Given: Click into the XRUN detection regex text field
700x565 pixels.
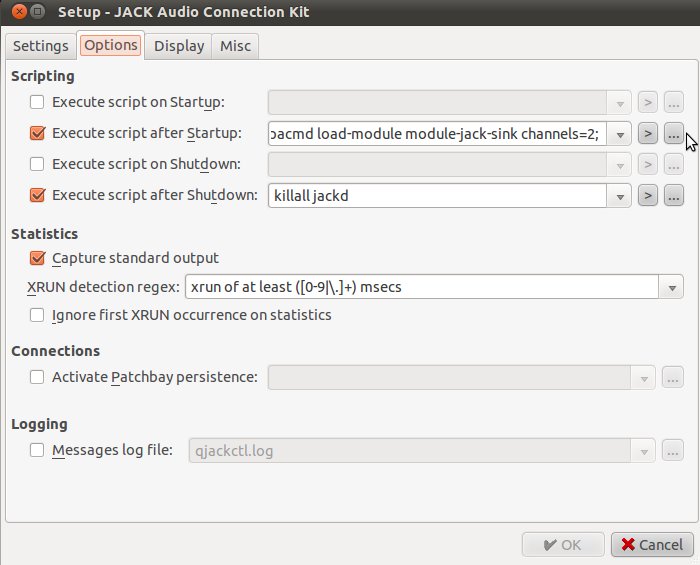Looking at the screenshot, I should (x=422, y=287).
